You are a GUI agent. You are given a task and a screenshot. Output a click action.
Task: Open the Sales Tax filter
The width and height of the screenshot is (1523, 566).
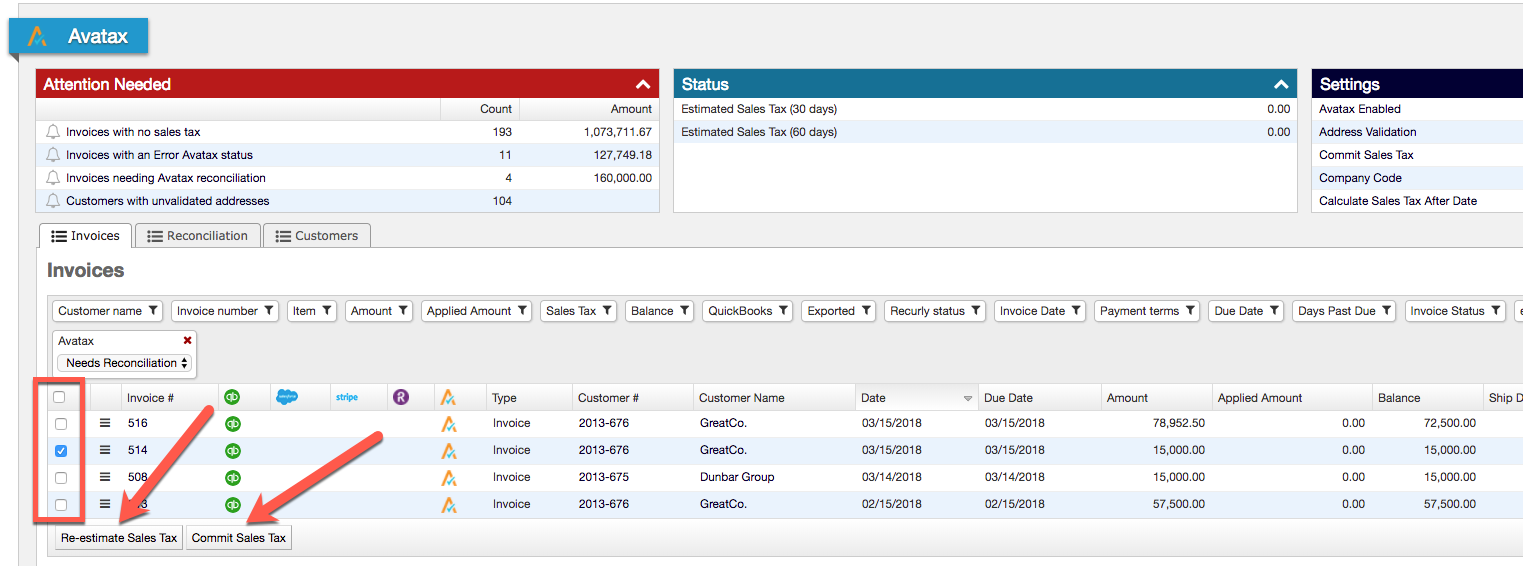point(578,311)
